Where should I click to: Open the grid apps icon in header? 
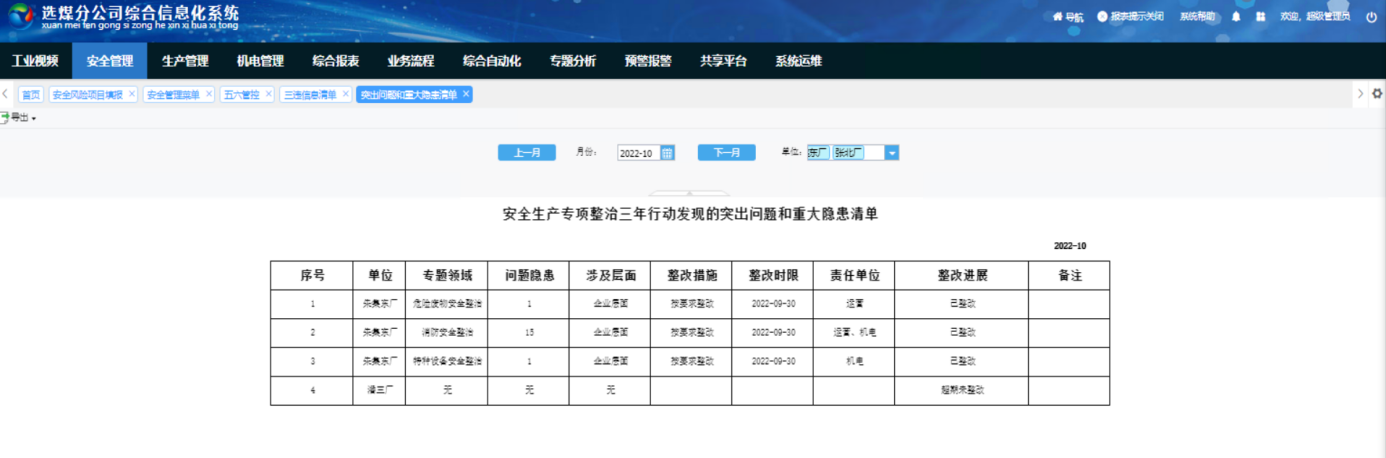(1261, 17)
